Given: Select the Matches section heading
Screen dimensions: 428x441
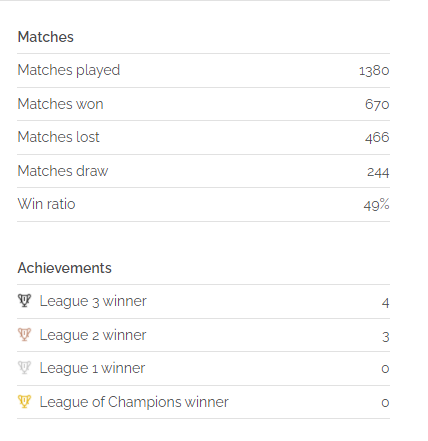Looking at the screenshot, I should coord(46,37).
